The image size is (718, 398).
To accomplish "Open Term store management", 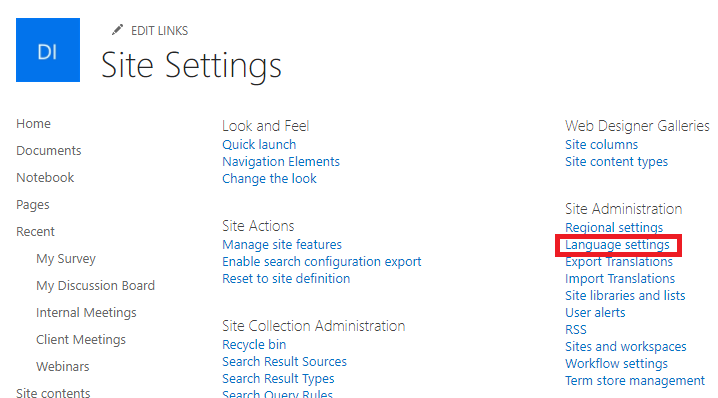I will [x=635, y=381].
